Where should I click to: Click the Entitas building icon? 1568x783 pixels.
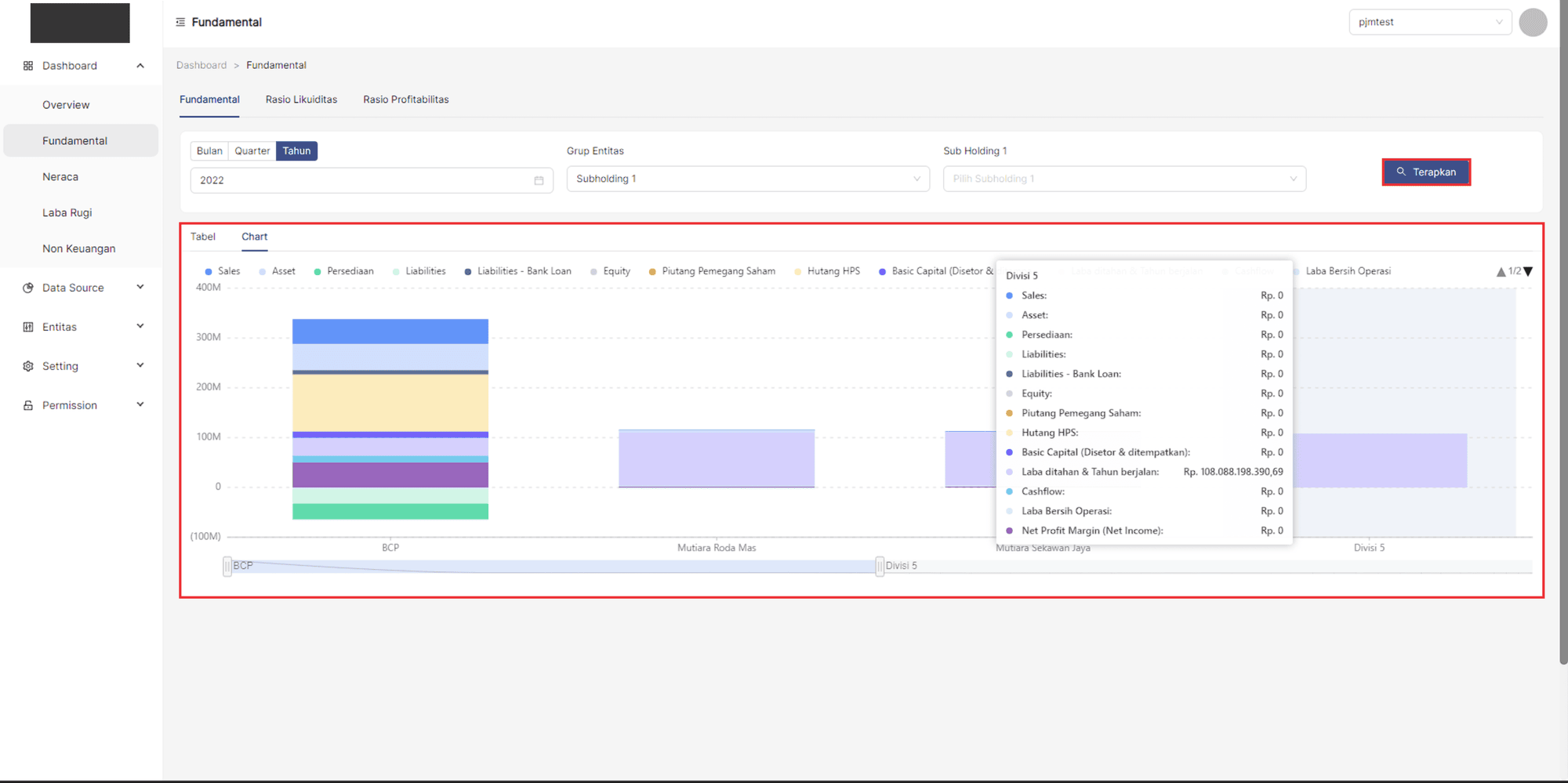point(28,327)
